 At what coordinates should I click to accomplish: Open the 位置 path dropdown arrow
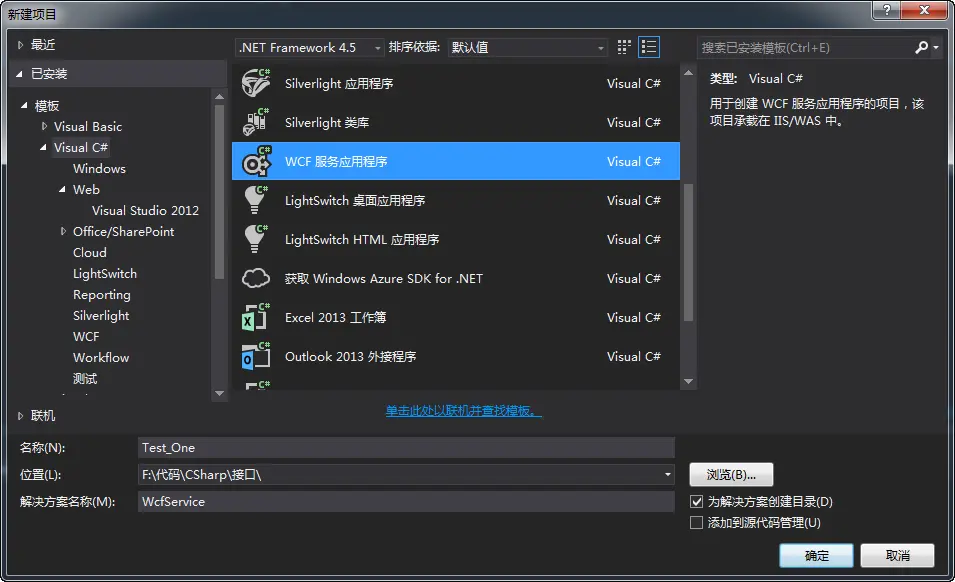click(668, 474)
